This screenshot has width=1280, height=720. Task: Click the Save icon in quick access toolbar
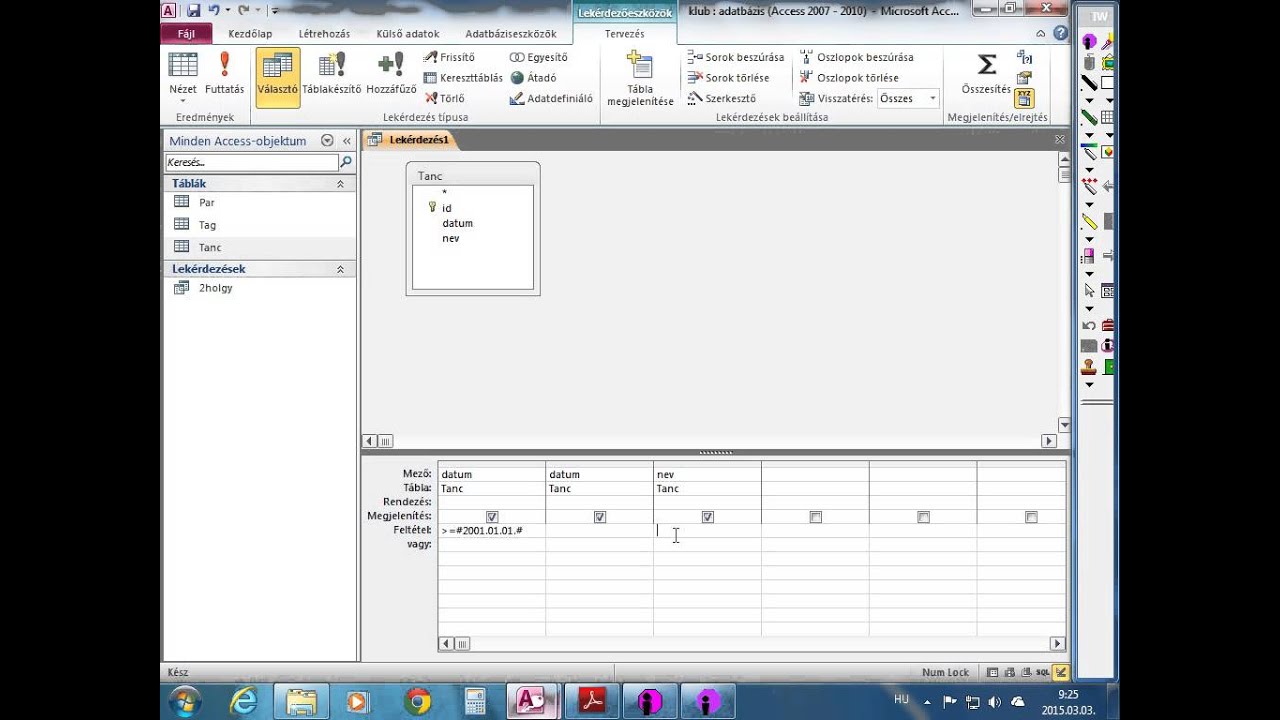tap(192, 9)
